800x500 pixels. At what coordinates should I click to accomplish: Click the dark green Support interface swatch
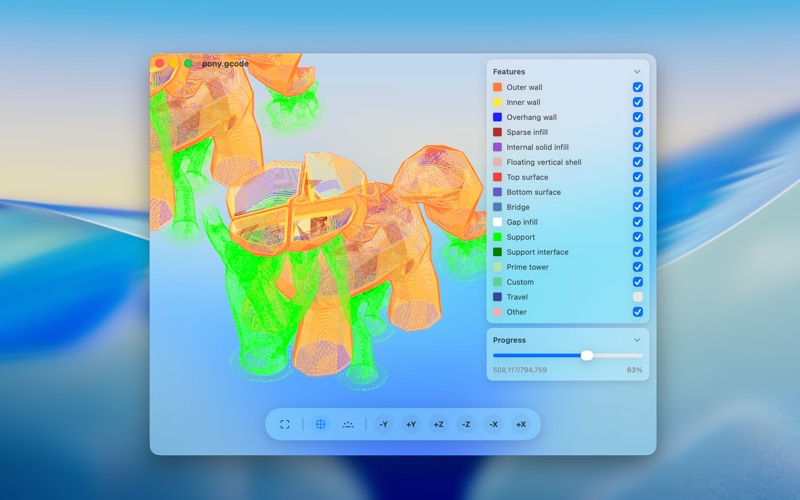pos(497,252)
